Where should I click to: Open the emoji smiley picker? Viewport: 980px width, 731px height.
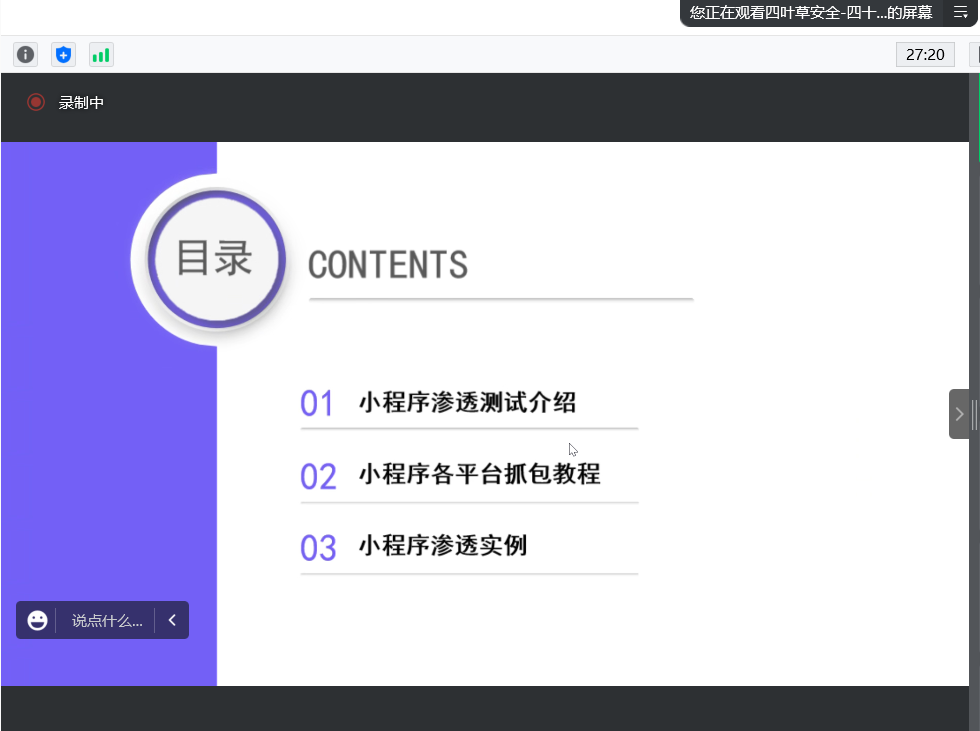(x=38, y=620)
